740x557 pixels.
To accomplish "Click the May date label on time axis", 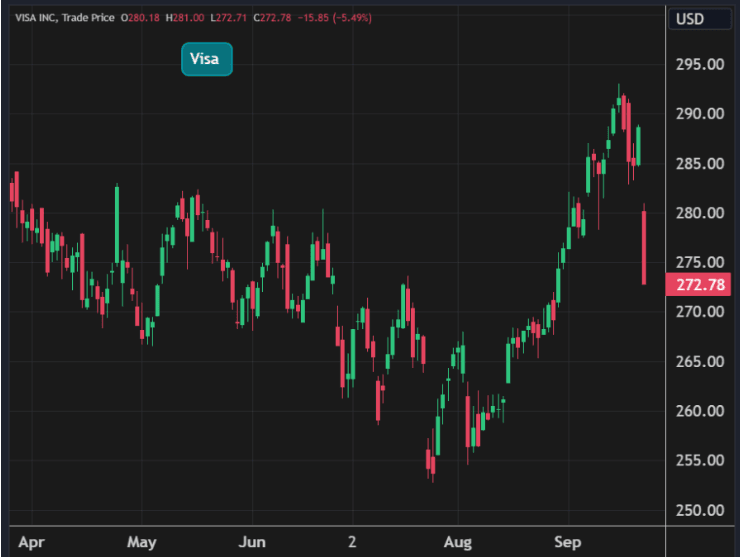I will 142,542.
